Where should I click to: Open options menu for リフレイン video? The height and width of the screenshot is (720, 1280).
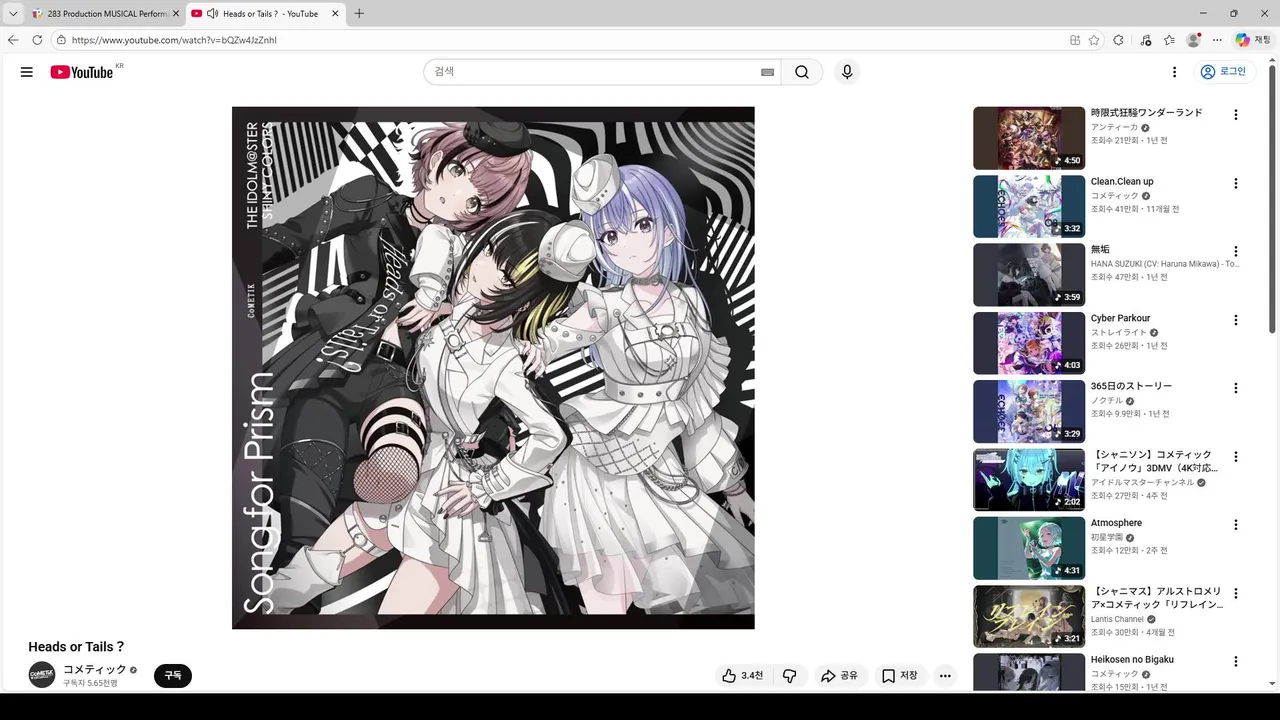tap(1236, 593)
